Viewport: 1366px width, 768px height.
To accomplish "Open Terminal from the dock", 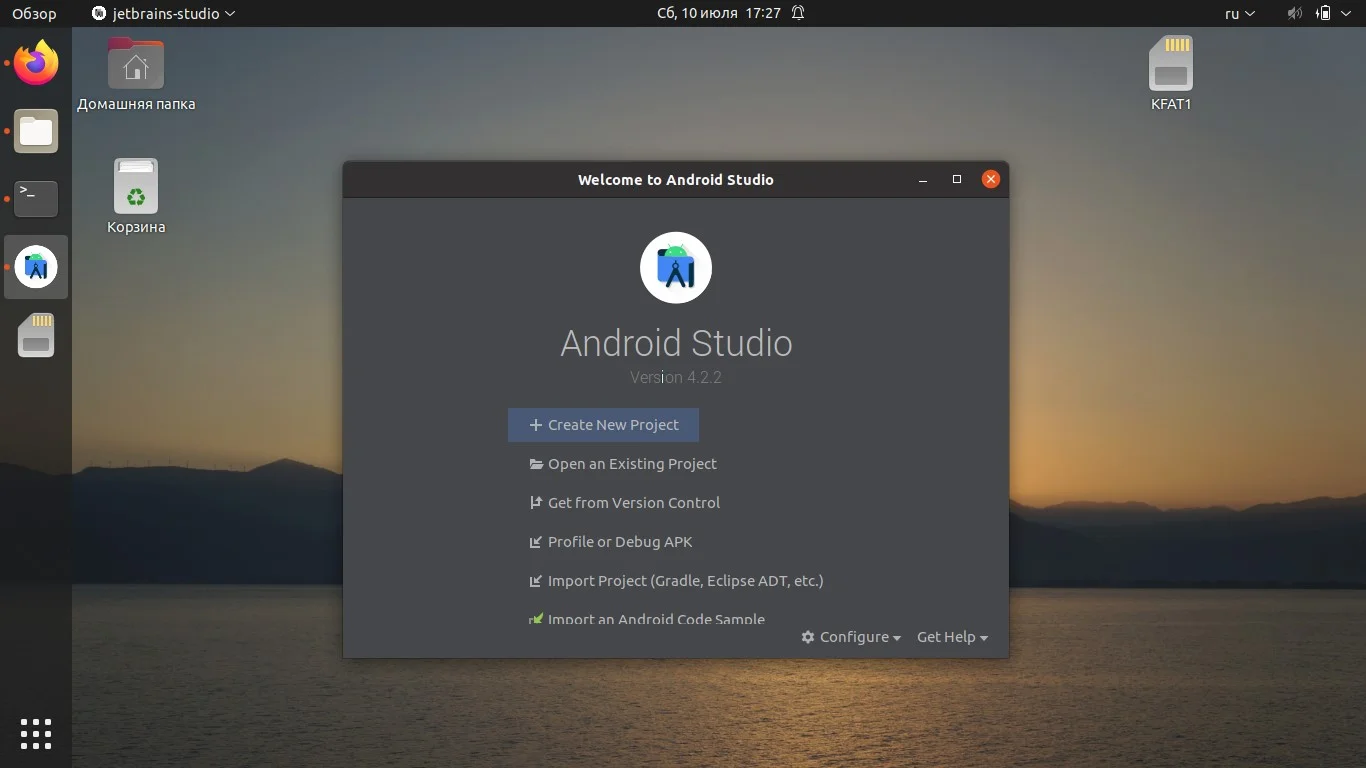I will [36, 199].
